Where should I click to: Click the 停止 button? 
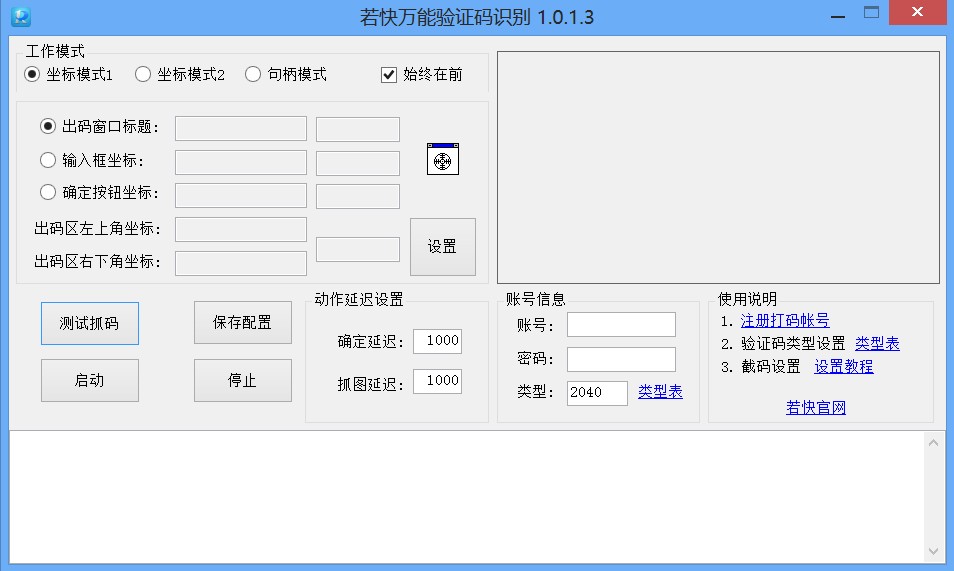(x=243, y=380)
